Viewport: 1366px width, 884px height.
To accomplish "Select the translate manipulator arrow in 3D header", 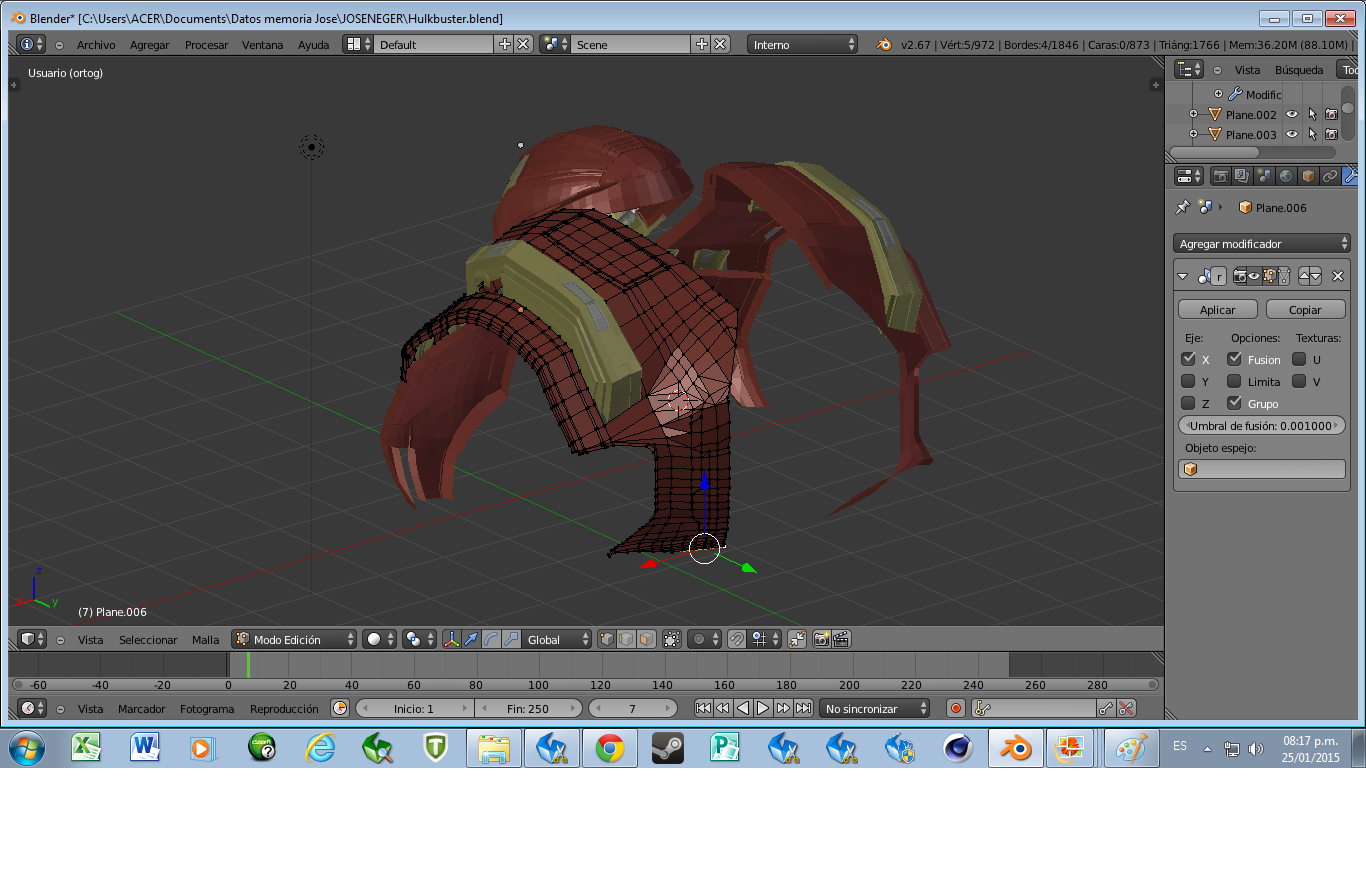I will click(x=471, y=639).
